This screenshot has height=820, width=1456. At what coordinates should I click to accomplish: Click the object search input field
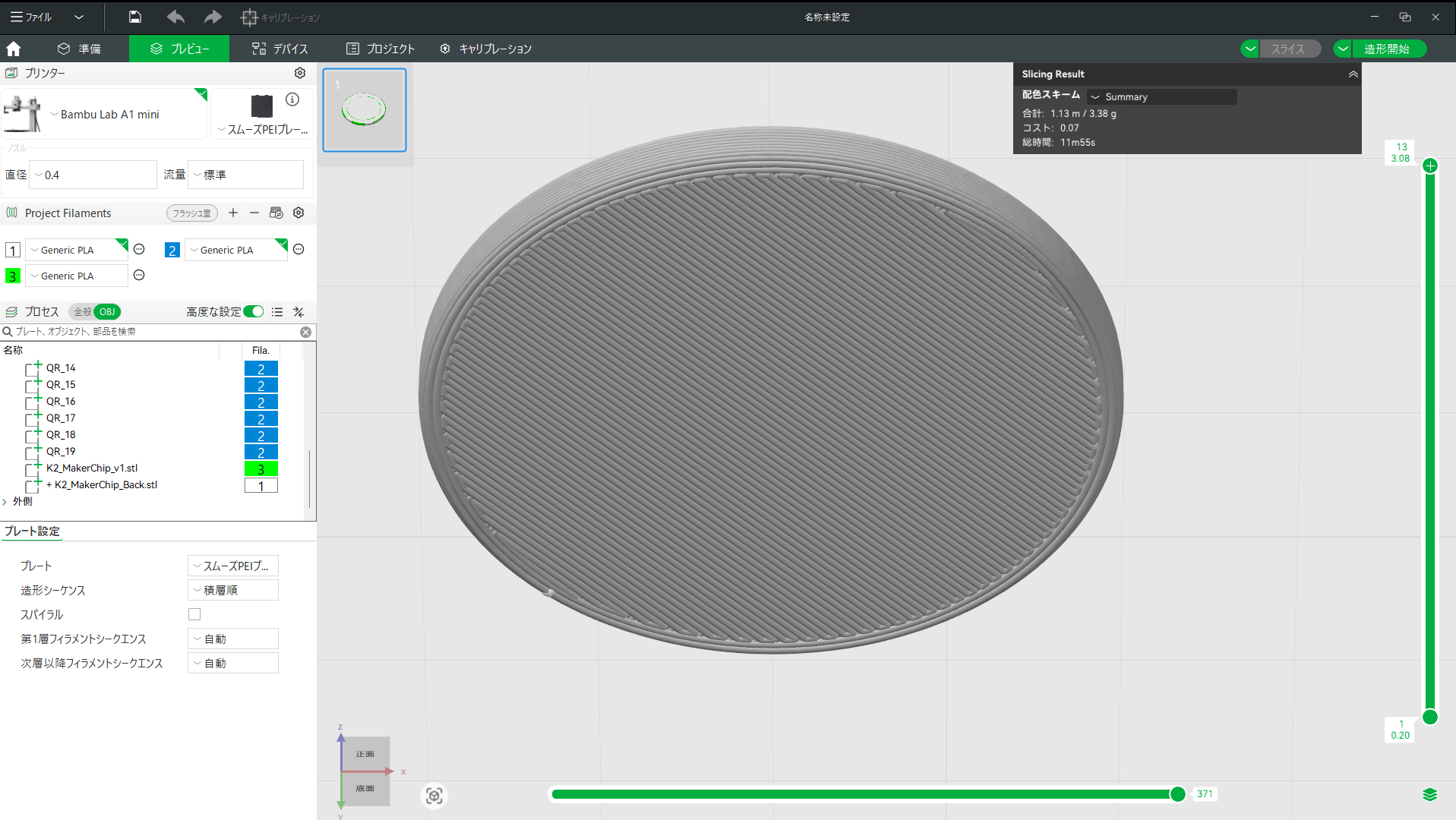coord(156,332)
